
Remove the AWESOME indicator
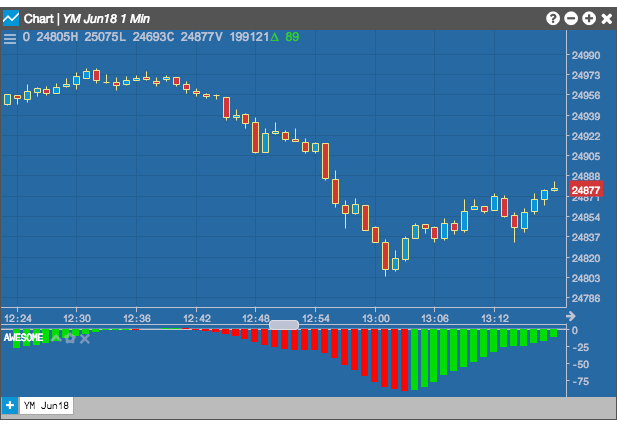pos(85,339)
